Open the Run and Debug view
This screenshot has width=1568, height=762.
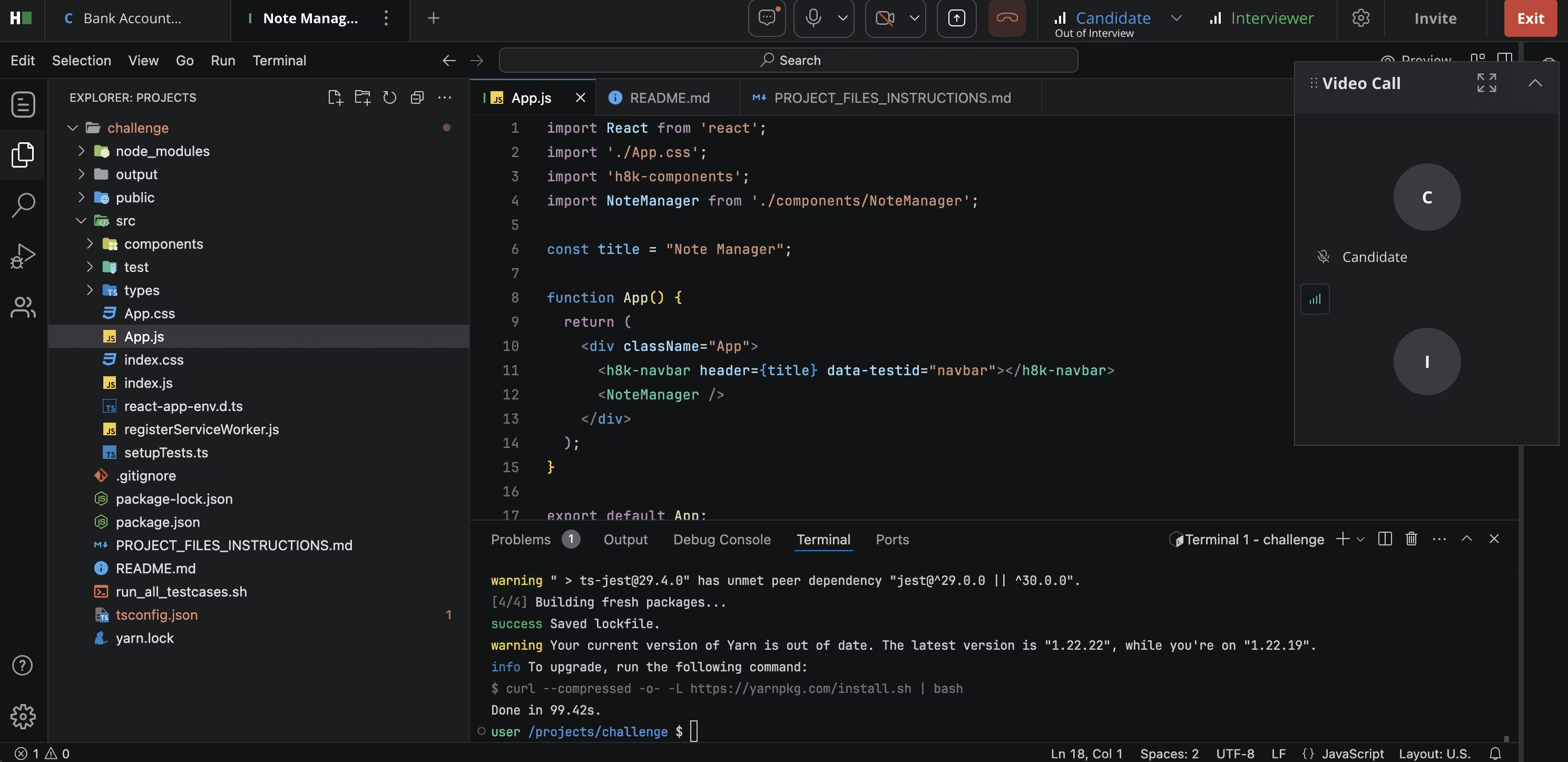click(23, 256)
